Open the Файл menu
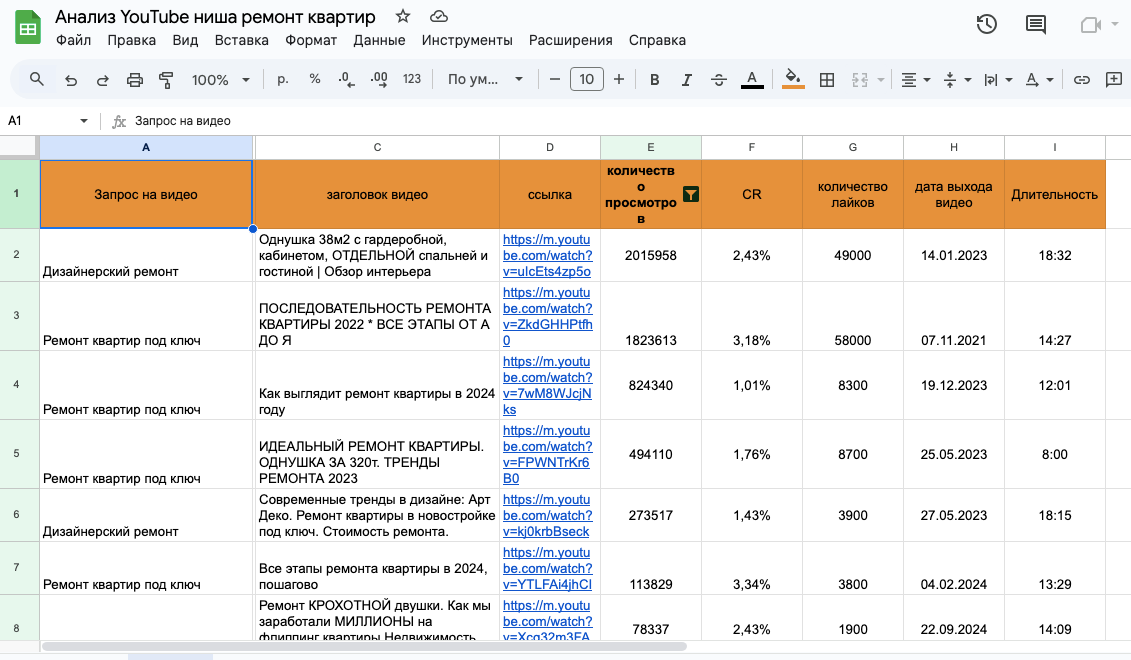The image size is (1131, 660). tap(74, 40)
